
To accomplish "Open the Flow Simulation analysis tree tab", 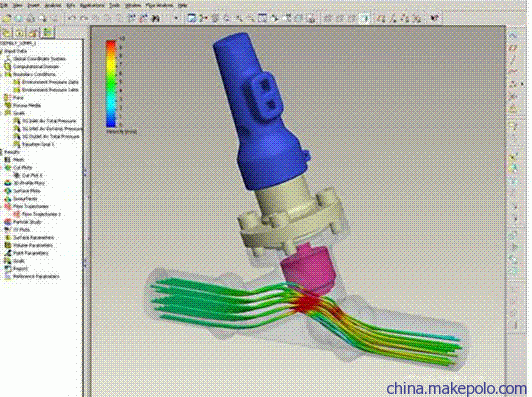I will tap(48, 33).
